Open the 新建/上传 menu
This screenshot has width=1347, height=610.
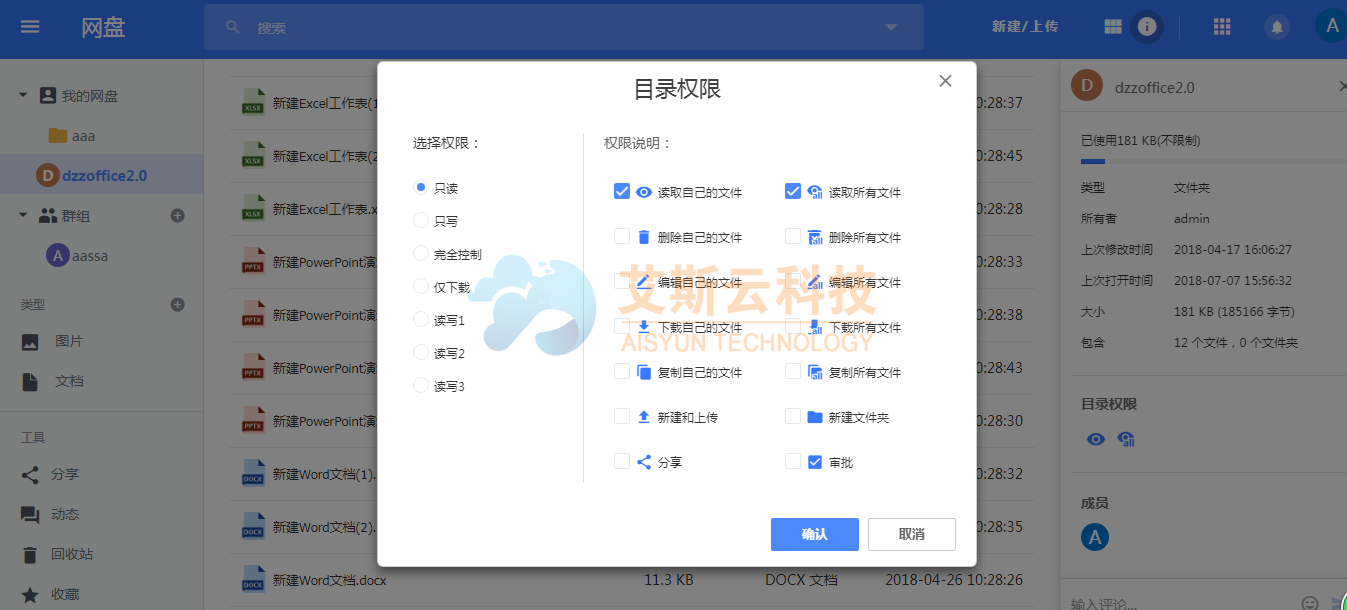(1026, 26)
